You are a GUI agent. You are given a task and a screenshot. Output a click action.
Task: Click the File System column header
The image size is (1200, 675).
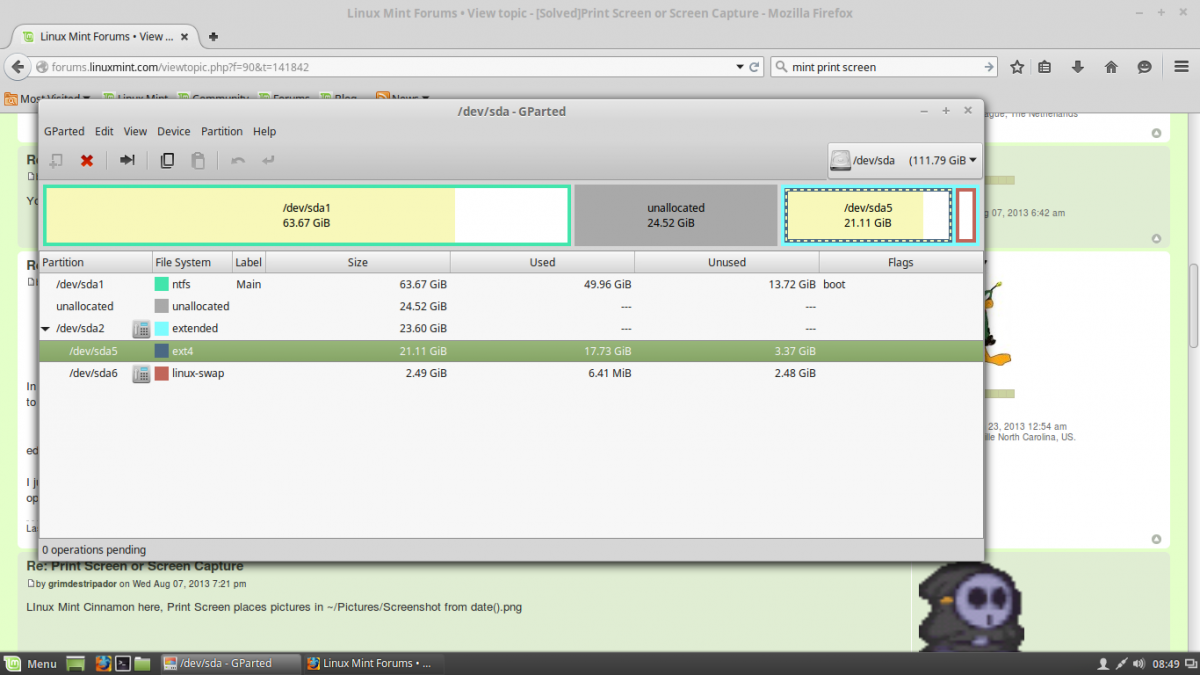[x=192, y=262]
